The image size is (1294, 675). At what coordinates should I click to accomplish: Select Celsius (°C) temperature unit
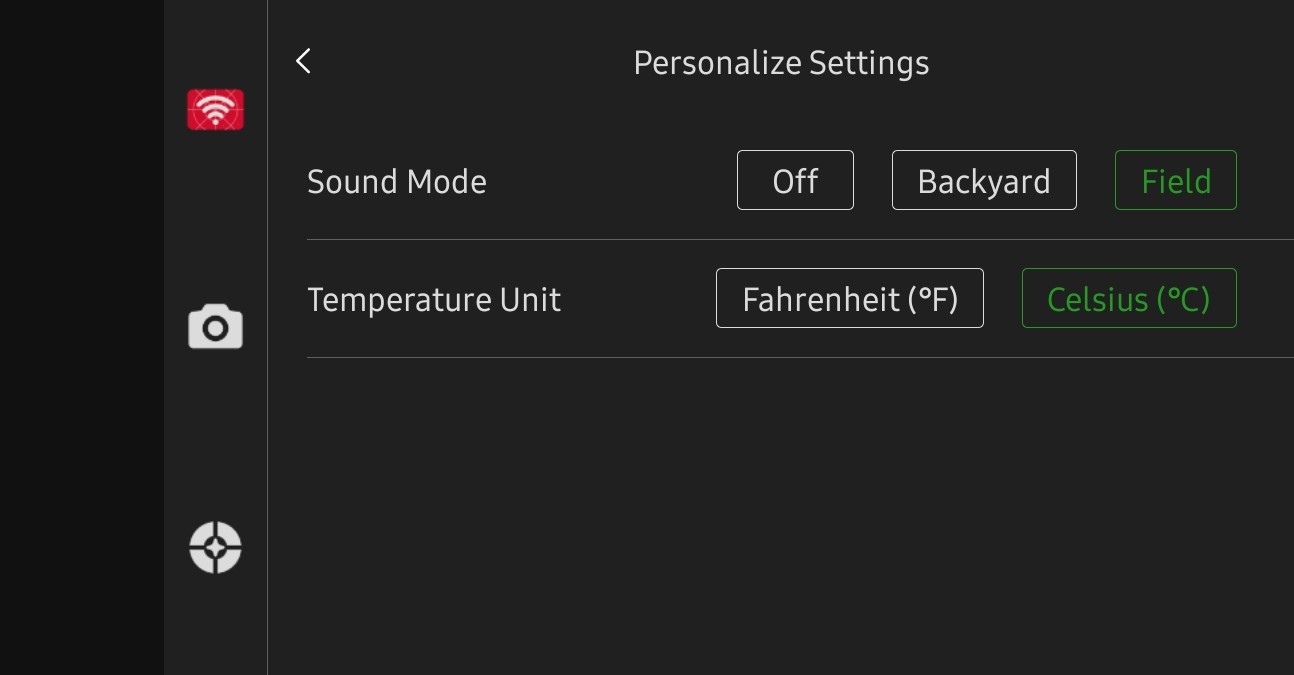[1128, 298]
